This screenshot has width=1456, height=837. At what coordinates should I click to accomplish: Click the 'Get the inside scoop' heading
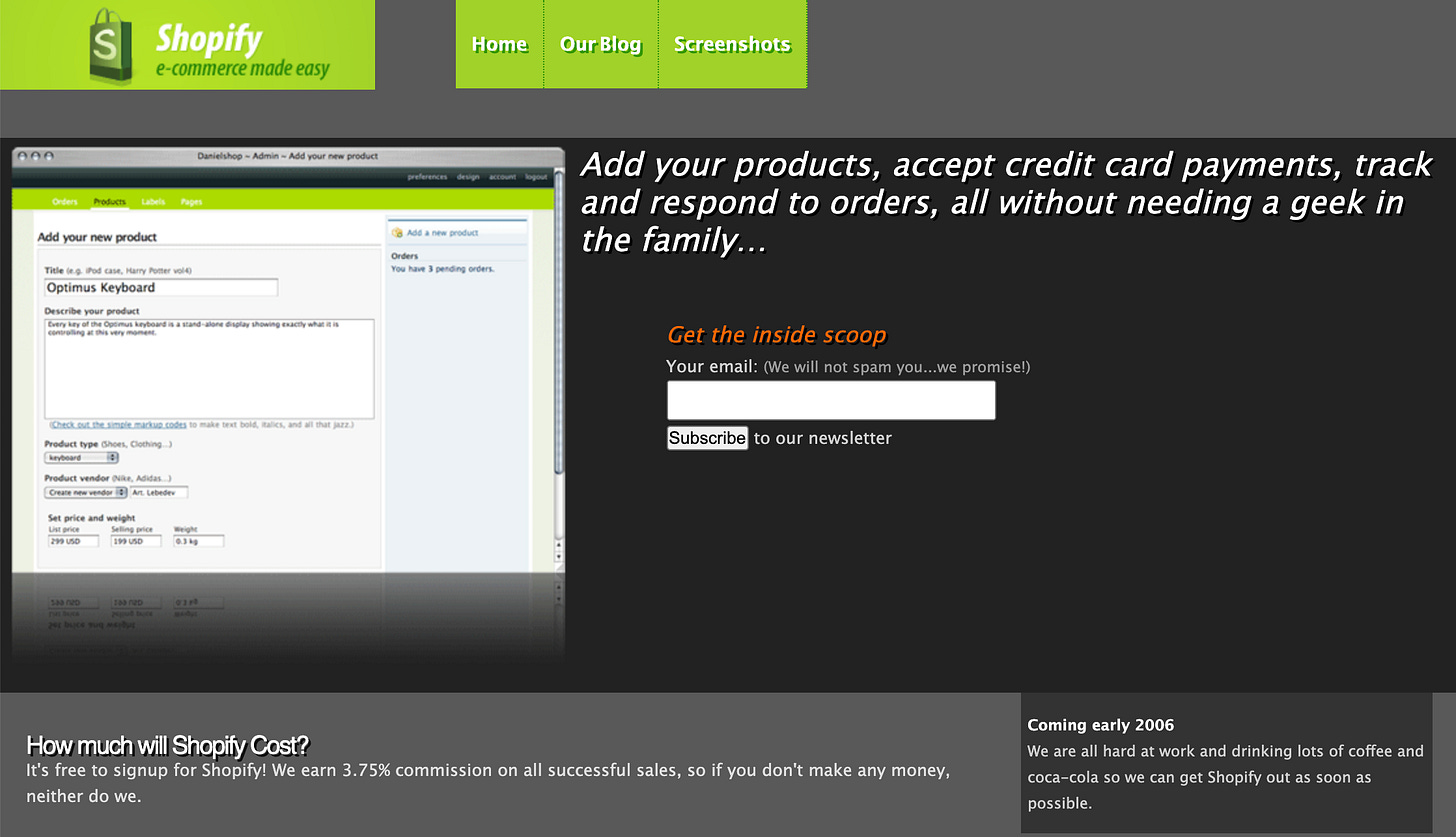click(777, 335)
